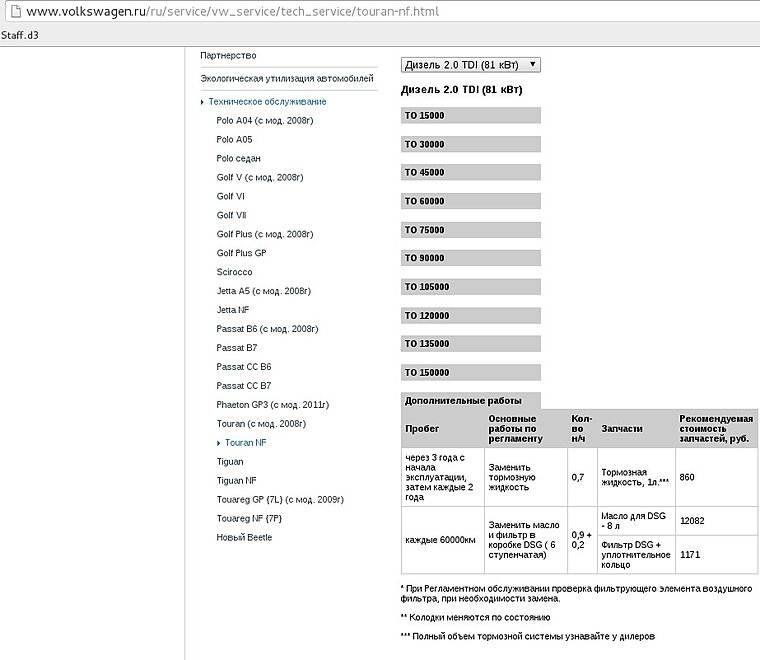Select Polo A05 model link

click(x=234, y=139)
